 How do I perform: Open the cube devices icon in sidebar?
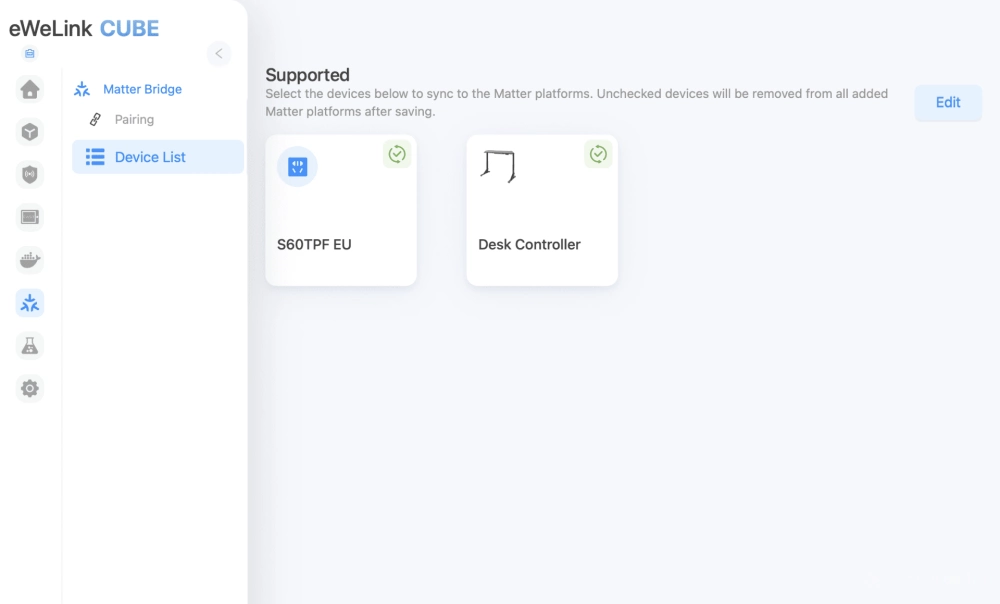[29, 132]
